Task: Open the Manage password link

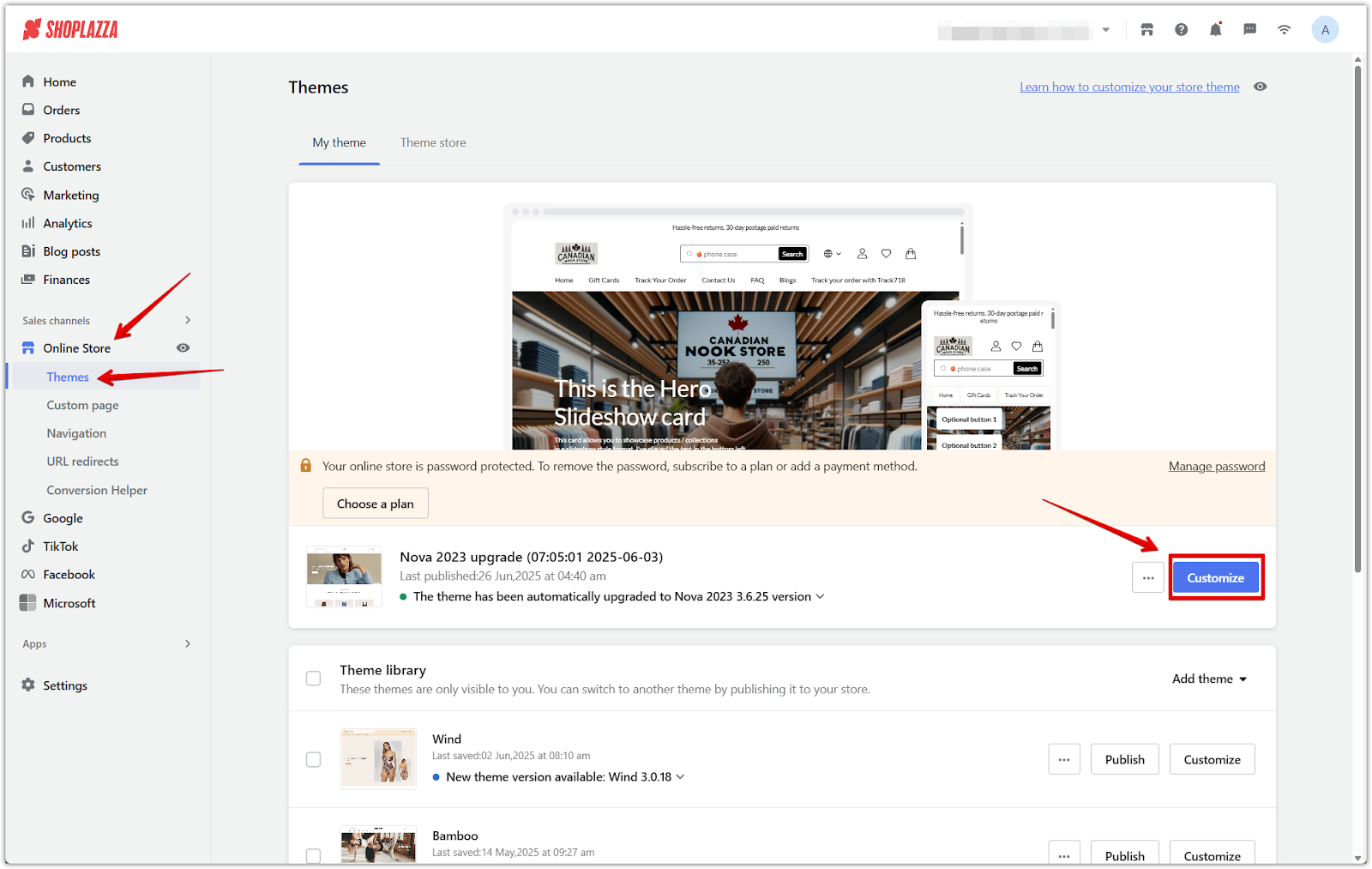Action: (x=1217, y=466)
